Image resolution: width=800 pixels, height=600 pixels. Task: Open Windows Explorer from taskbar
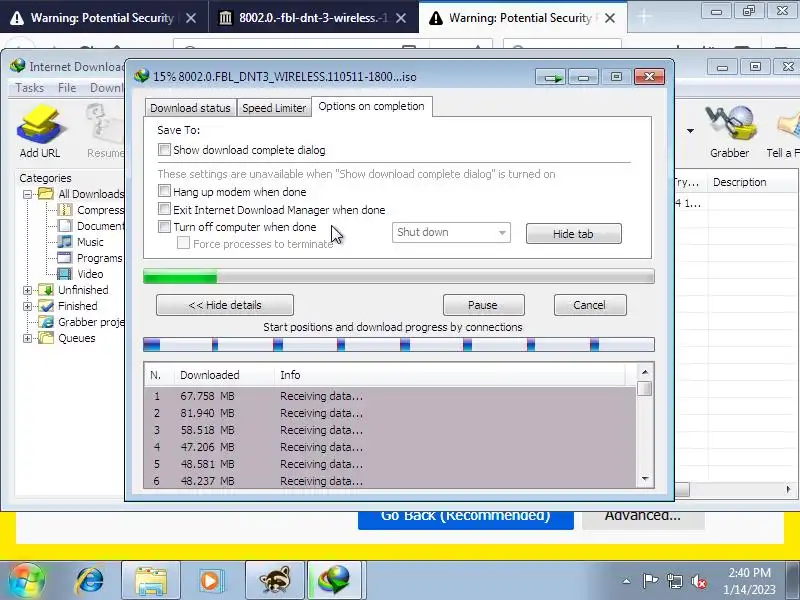[x=151, y=581]
